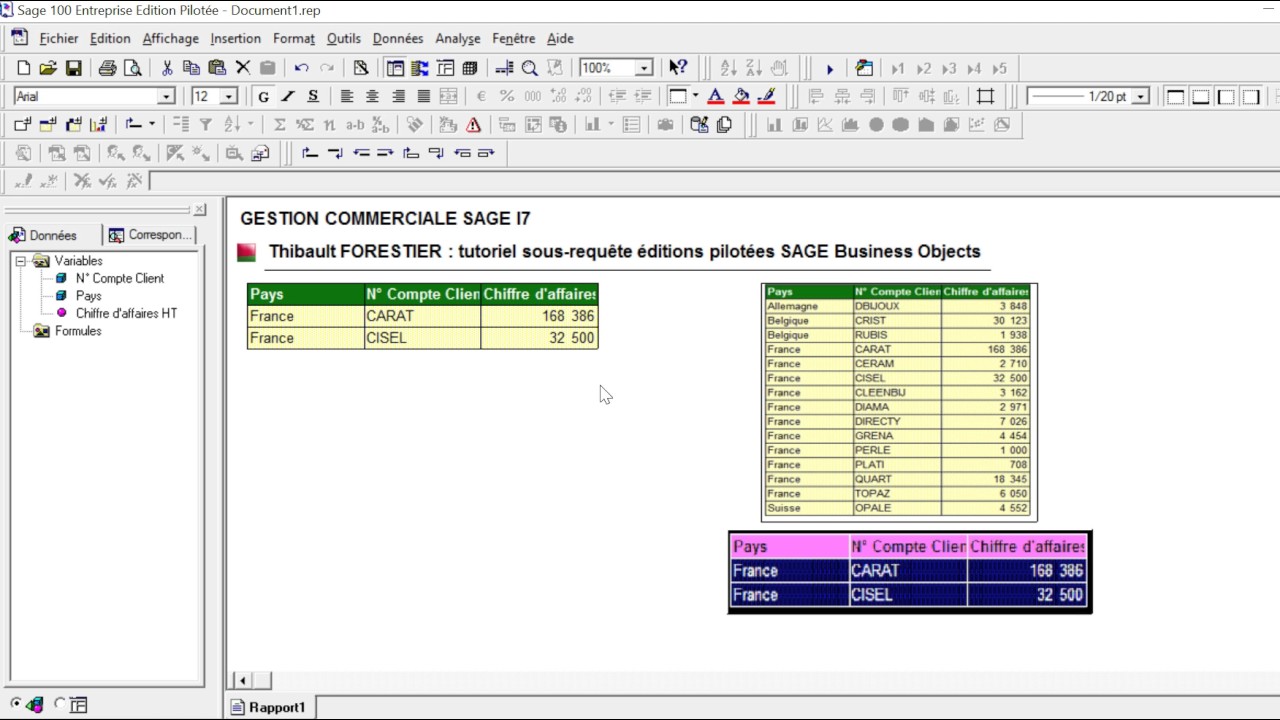
Task: Open the 1/20 pt line thickness dropdown
Action: coord(1141,96)
